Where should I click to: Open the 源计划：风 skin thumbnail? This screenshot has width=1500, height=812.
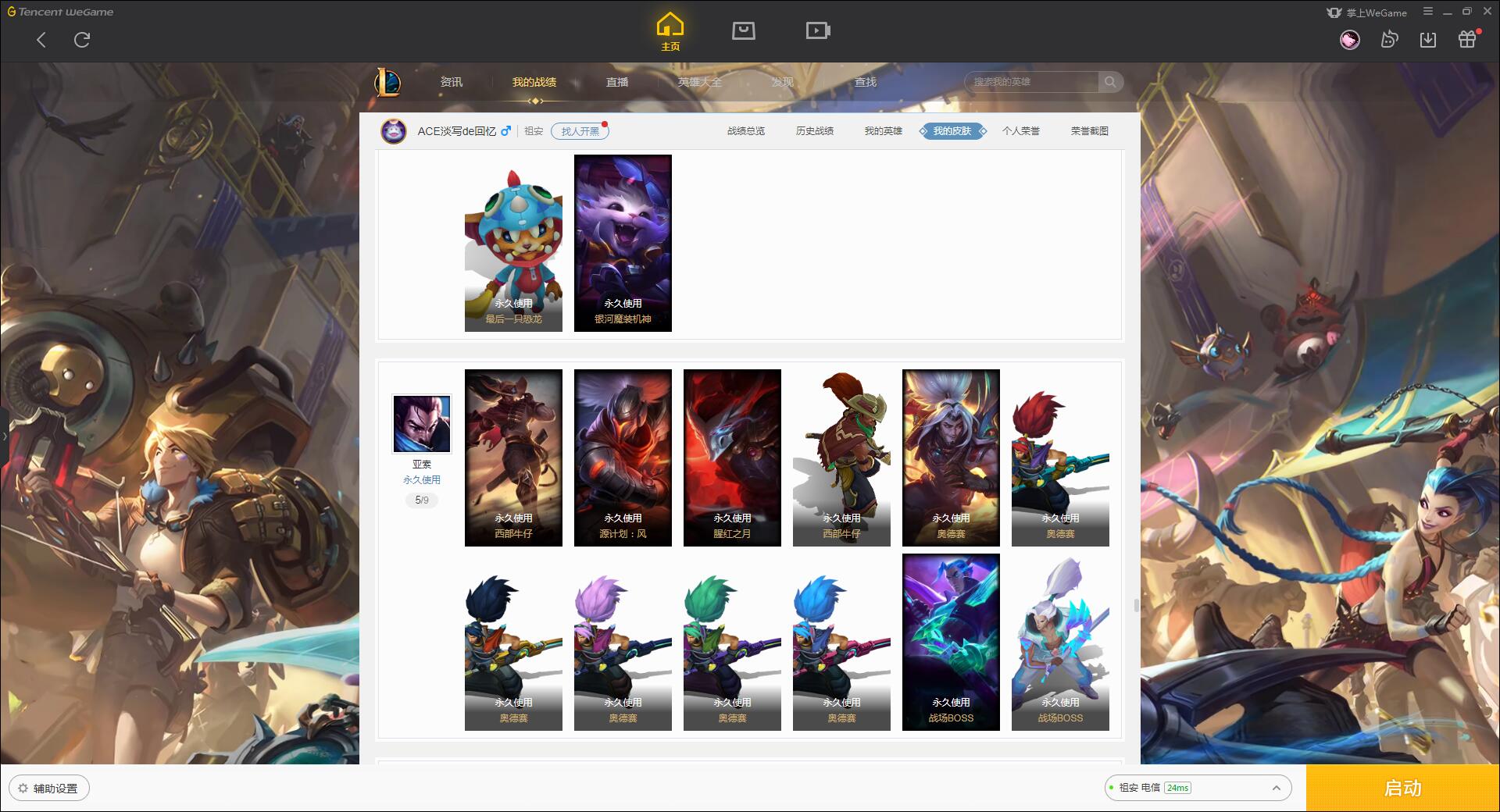(x=623, y=458)
